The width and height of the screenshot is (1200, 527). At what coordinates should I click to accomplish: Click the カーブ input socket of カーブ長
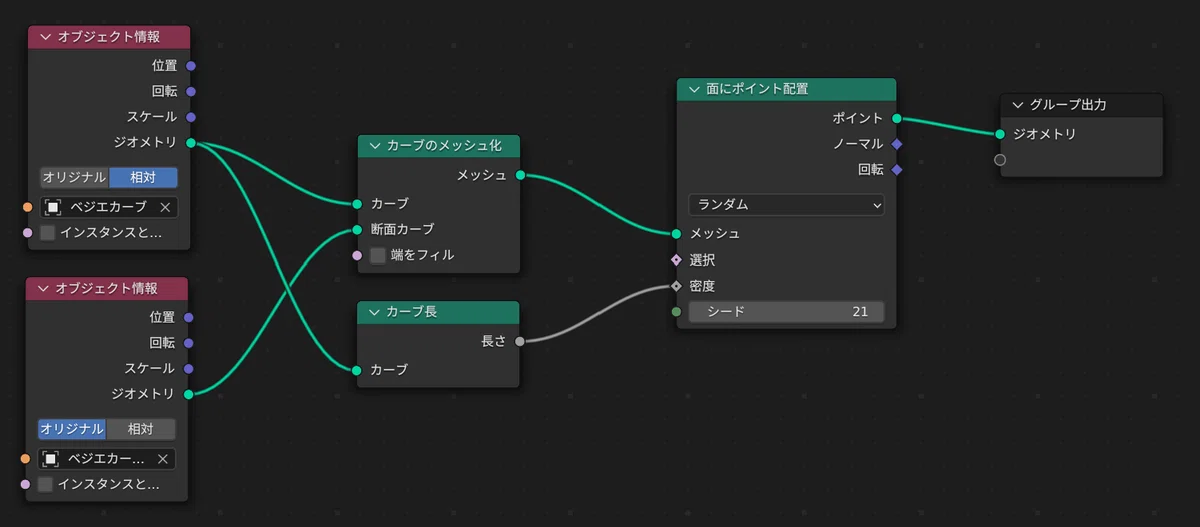[357, 370]
